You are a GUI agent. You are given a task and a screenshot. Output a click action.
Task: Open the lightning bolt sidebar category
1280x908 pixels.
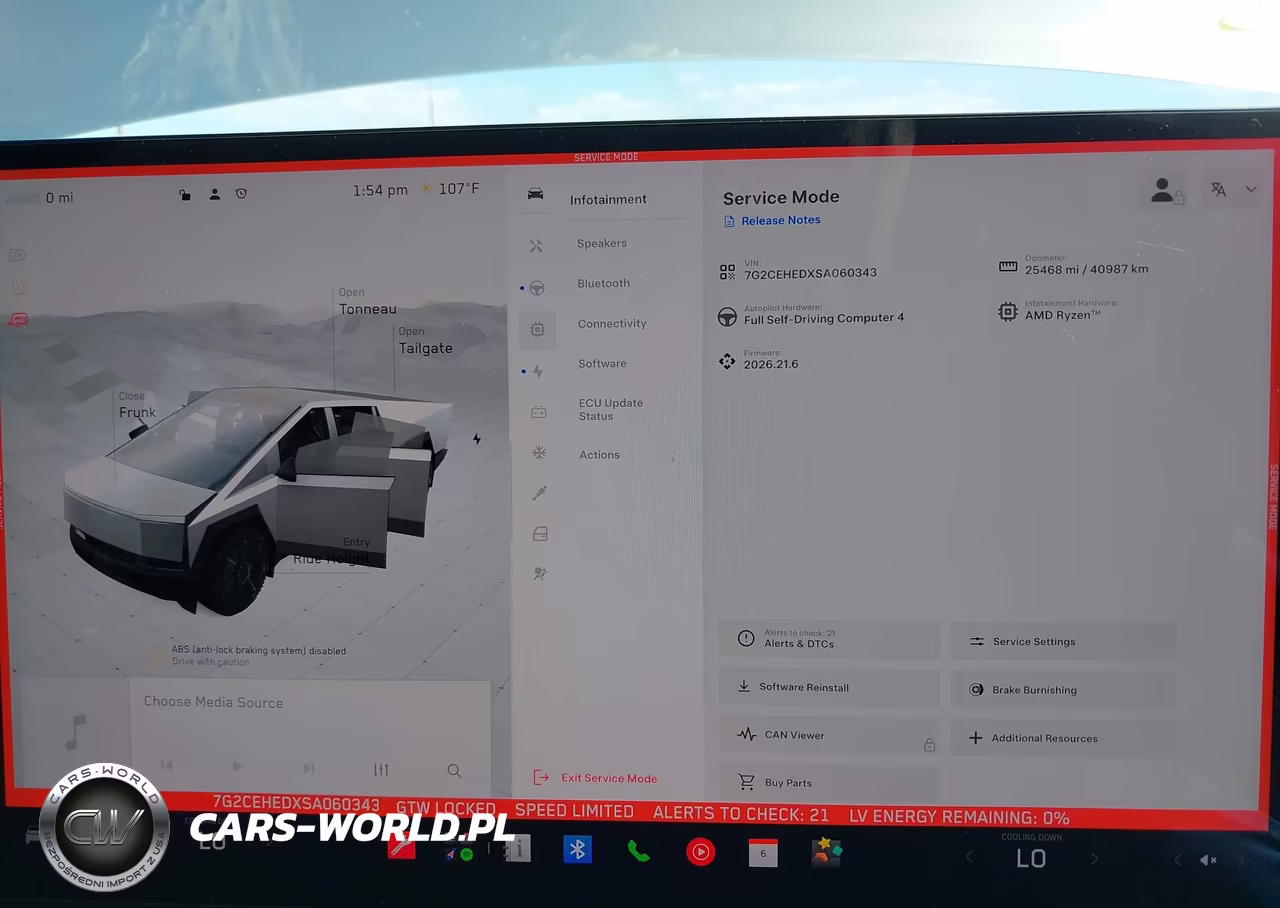538,371
